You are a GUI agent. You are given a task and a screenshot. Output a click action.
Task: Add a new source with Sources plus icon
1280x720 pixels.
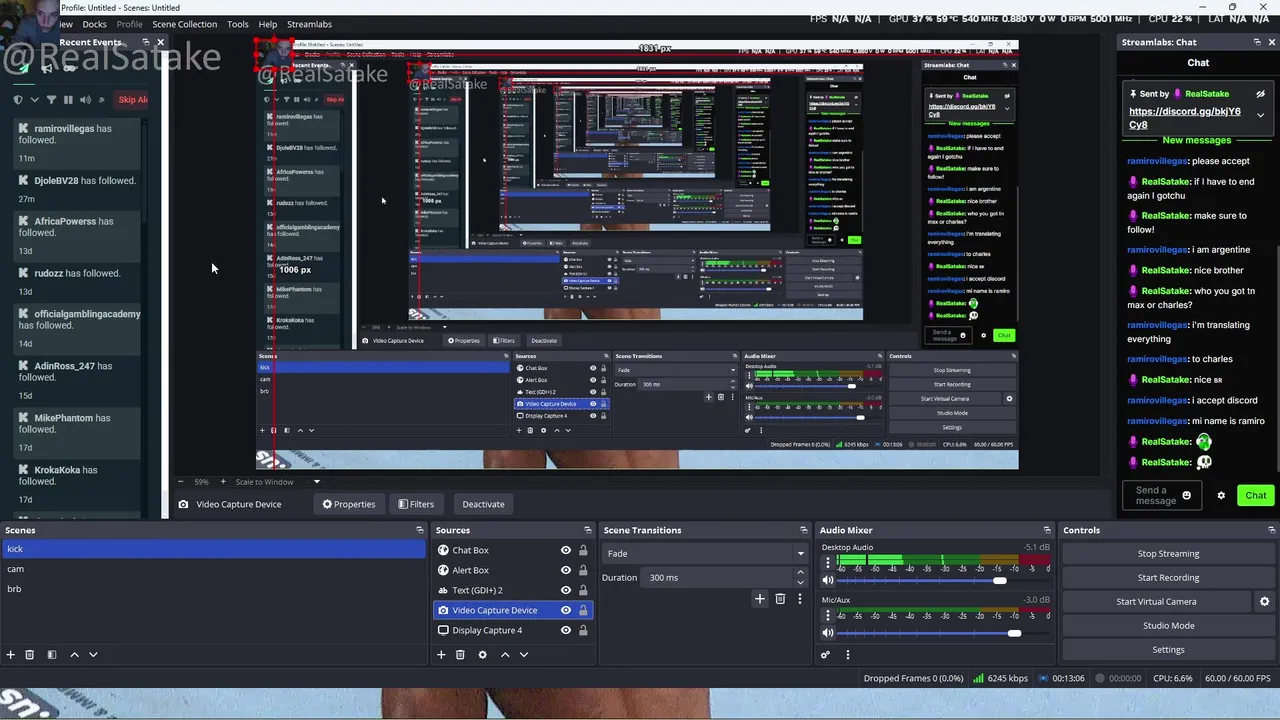[x=441, y=654]
